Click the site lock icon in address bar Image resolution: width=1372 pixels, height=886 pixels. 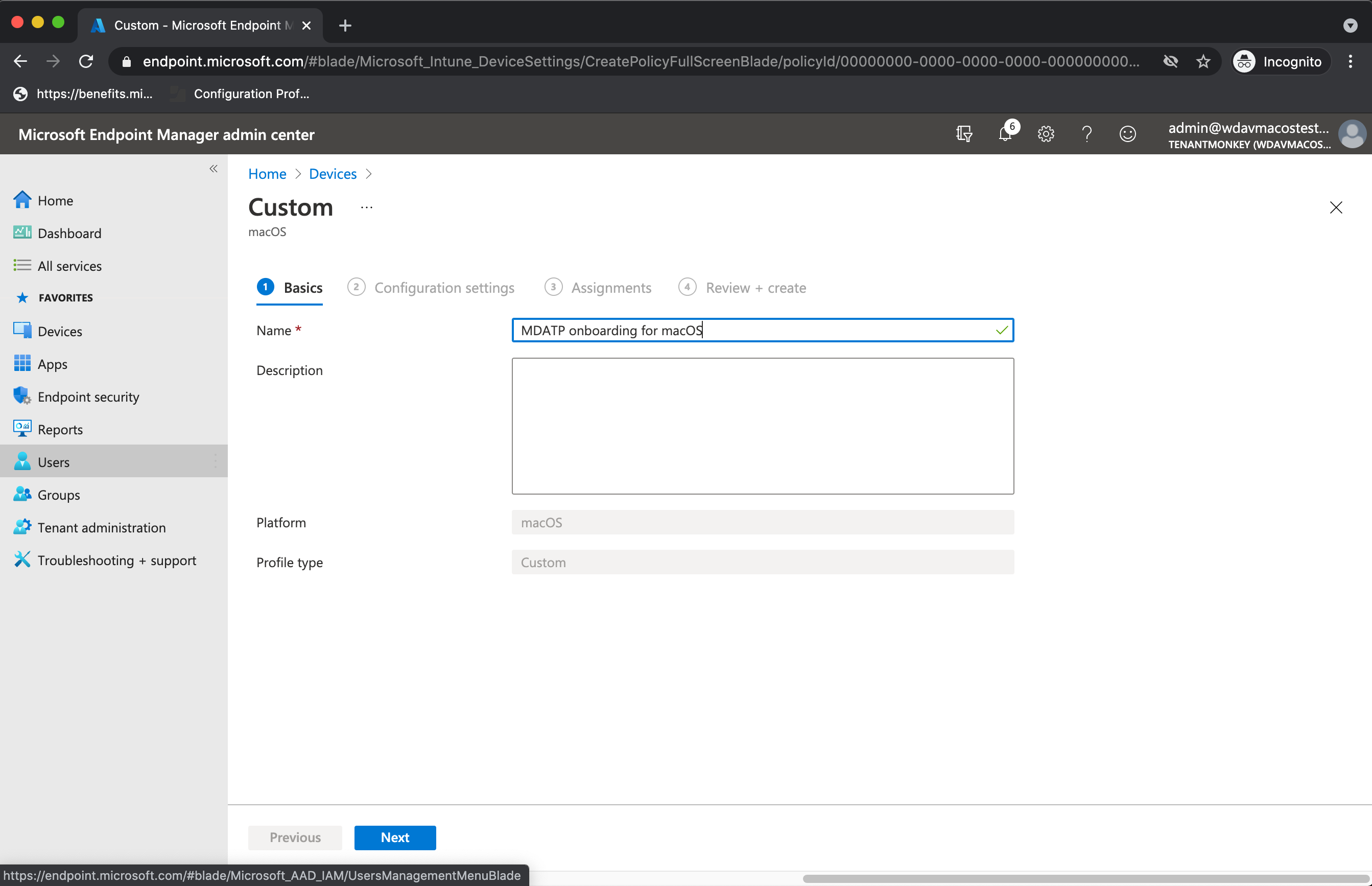(x=127, y=61)
